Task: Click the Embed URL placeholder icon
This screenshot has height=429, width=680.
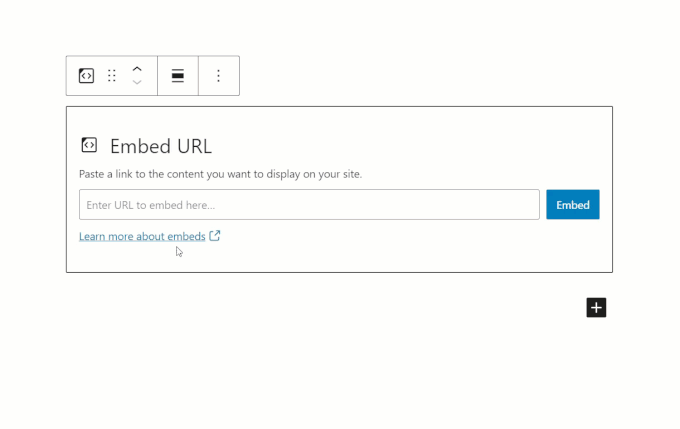Action: click(89, 145)
